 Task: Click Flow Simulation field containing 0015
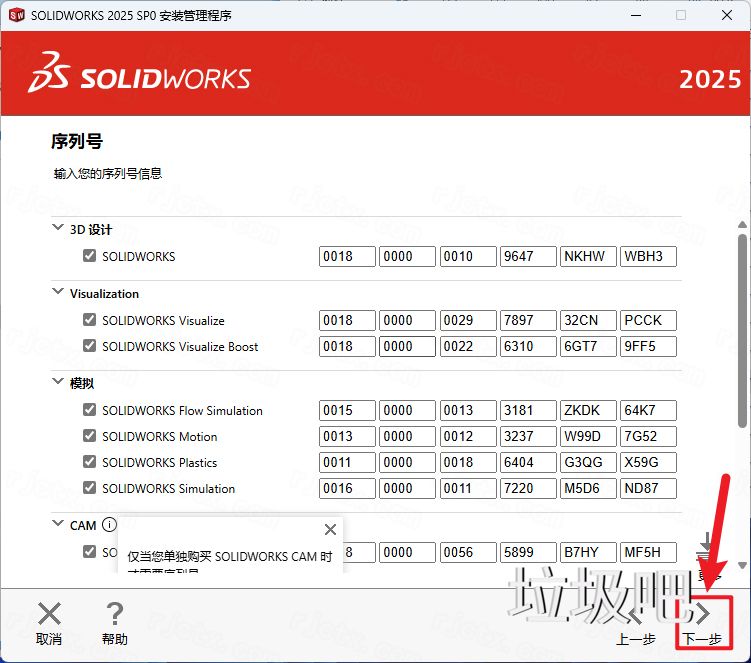(347, 411)
